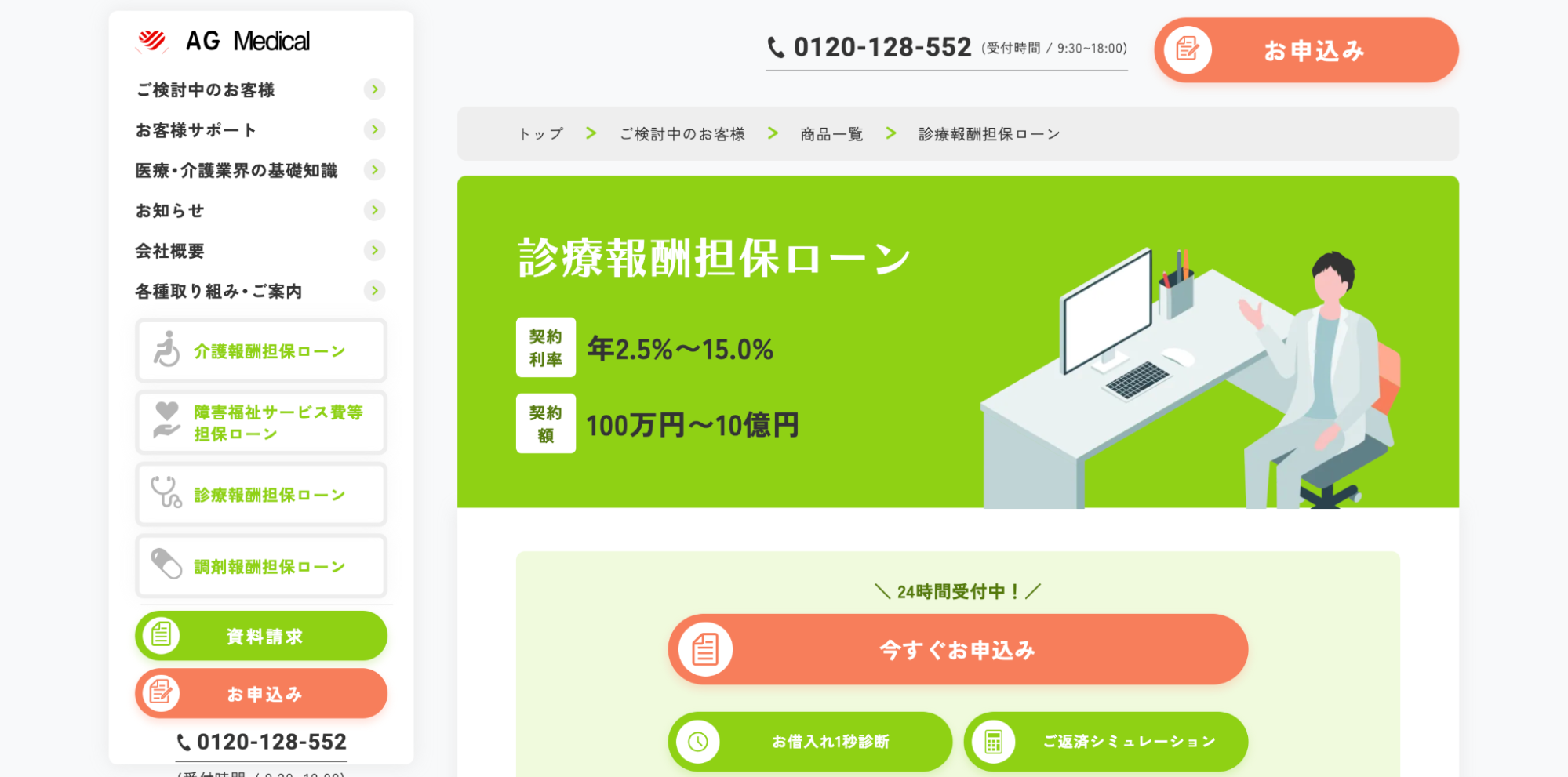Click the document icon on 今すぐお申込み

705,649
